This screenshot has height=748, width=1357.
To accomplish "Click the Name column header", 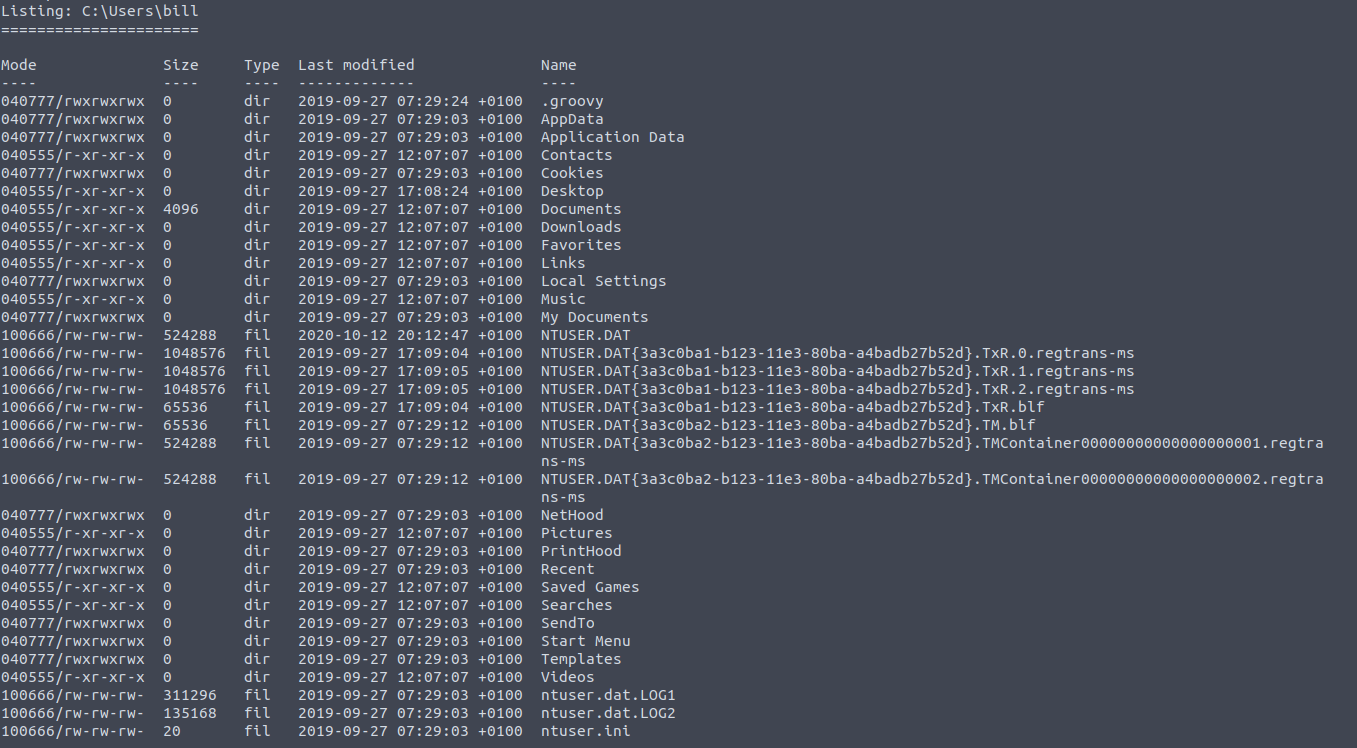I will (x=559, y=65).
